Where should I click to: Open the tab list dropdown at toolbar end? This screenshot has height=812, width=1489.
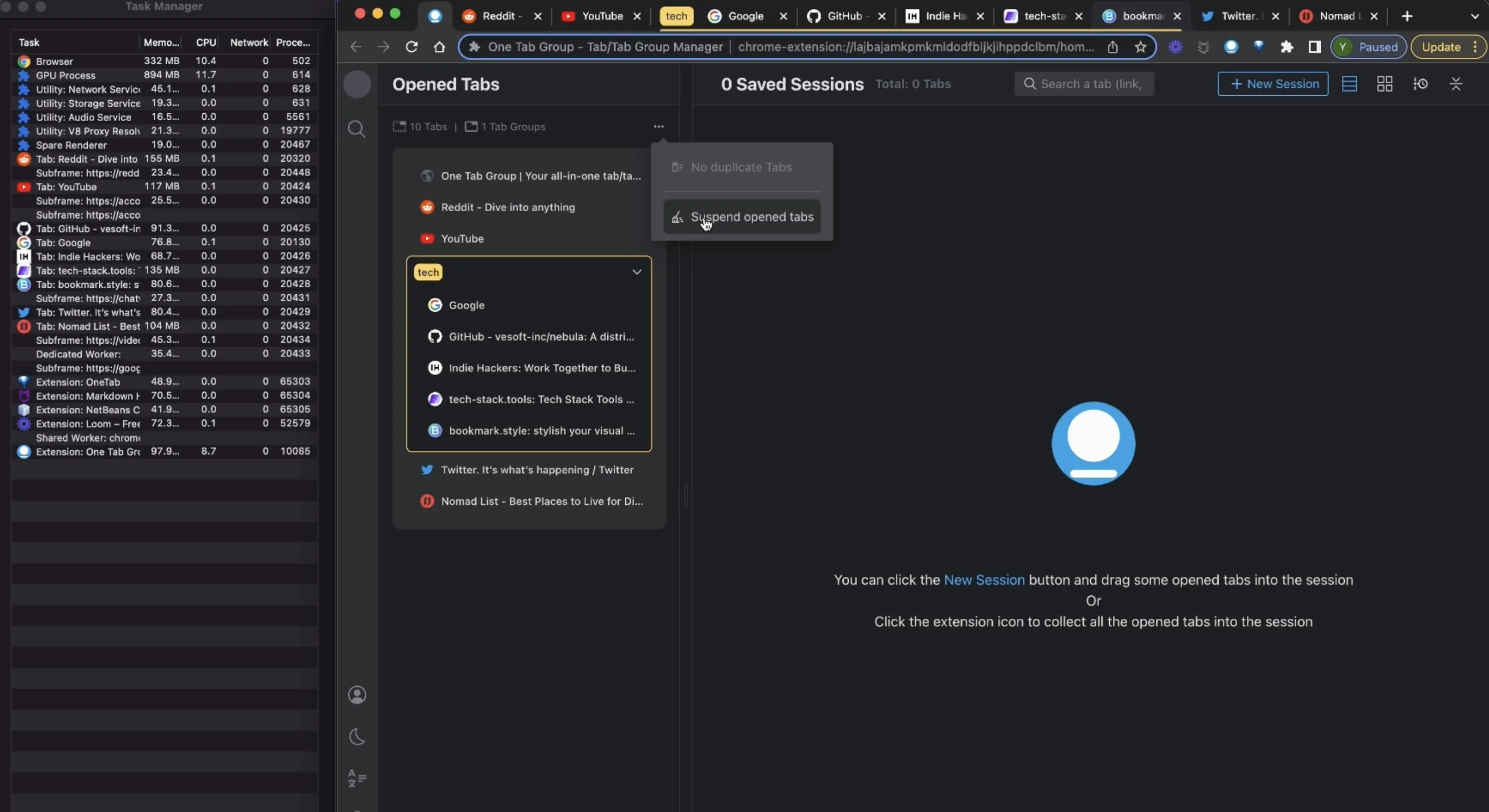click(x=1475, y=15)
